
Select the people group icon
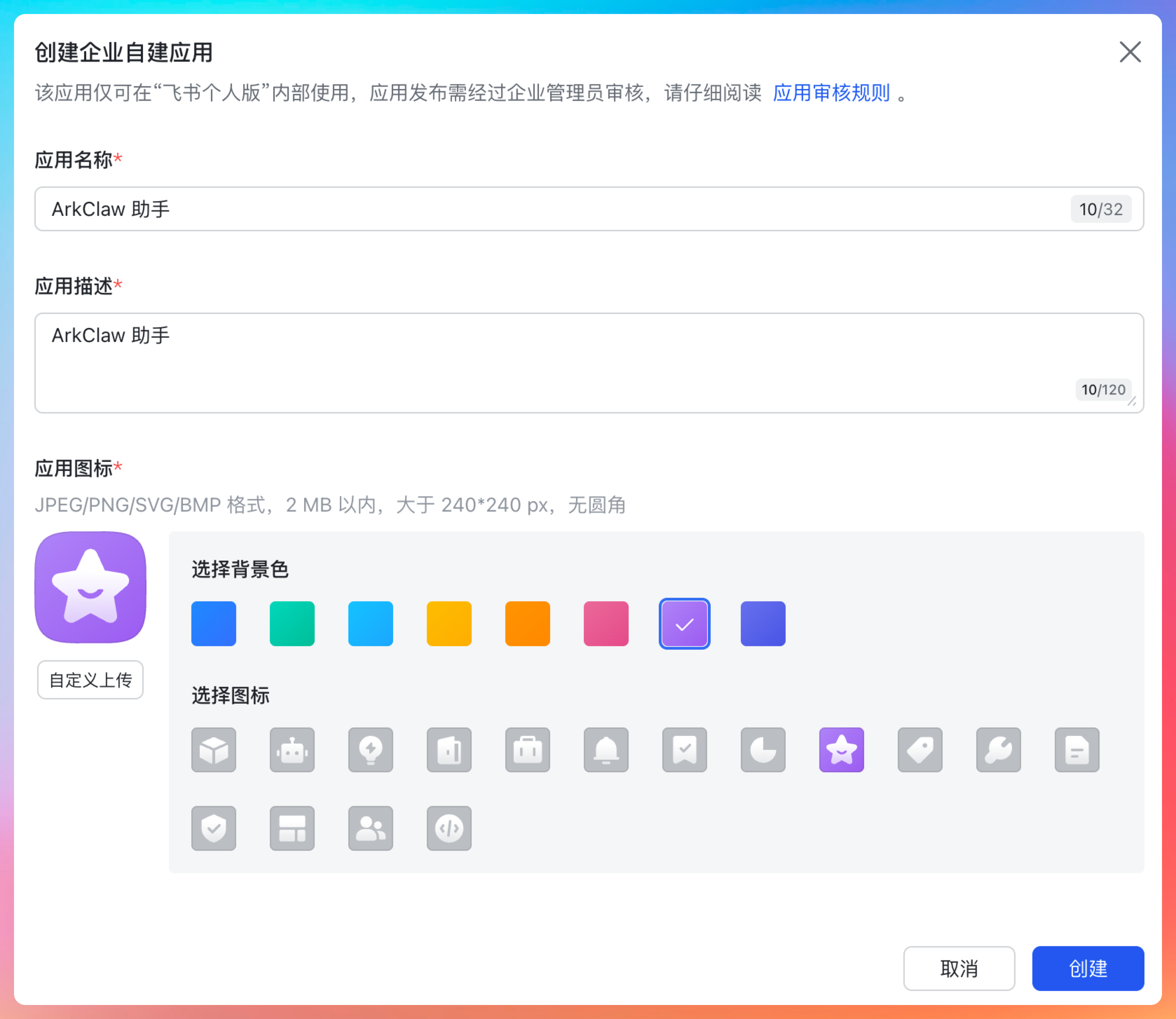coord(370,828)
